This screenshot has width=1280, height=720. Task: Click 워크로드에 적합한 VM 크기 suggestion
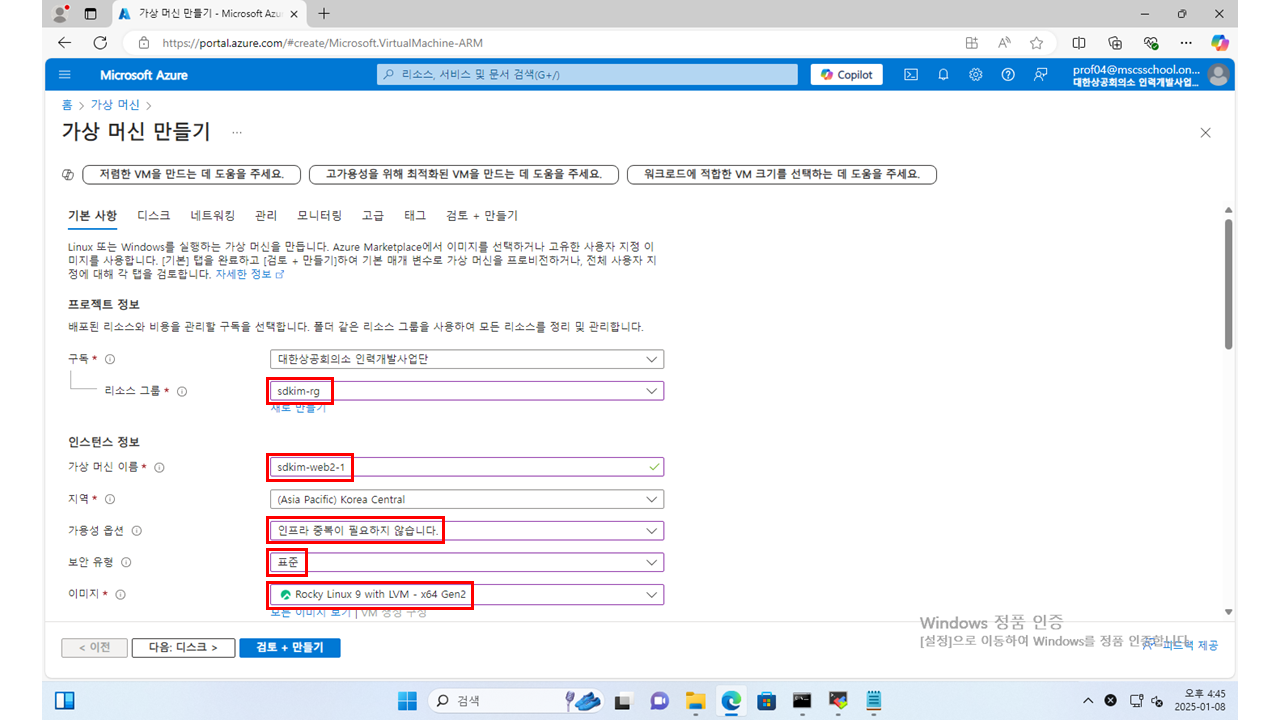click(782, 174)
